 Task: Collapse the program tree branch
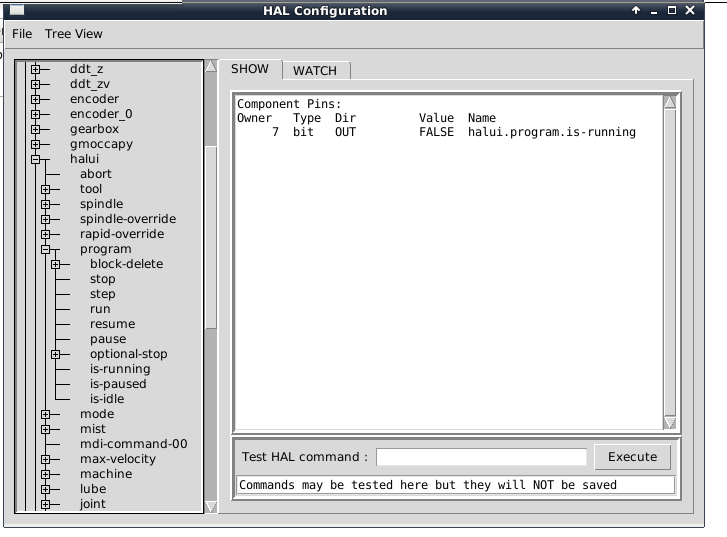click(x=45, y=249)
